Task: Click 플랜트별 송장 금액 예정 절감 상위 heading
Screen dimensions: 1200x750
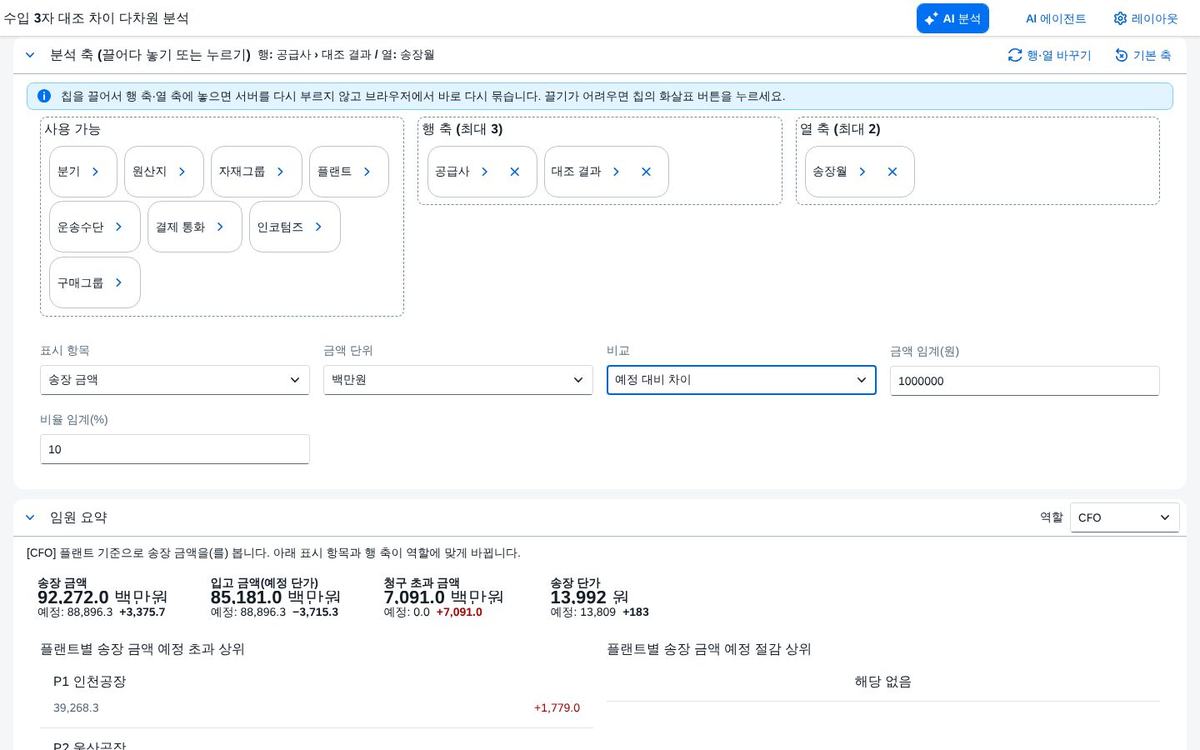Action: 709,649
